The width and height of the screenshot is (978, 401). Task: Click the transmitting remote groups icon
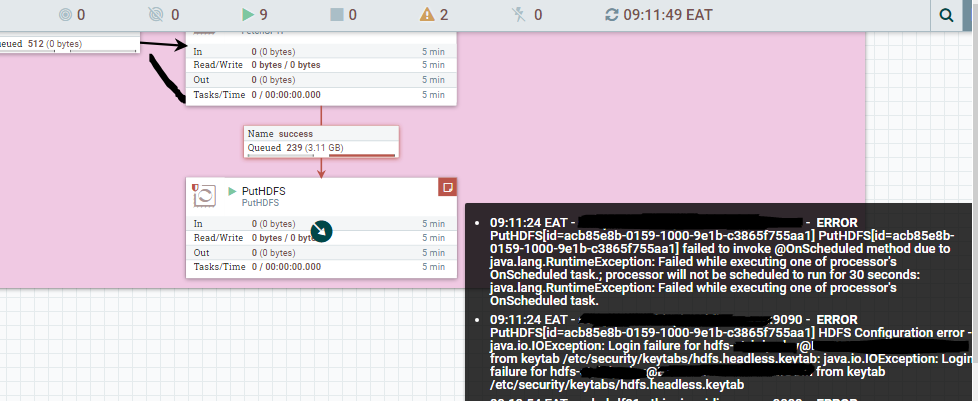(x=65, y=15)
